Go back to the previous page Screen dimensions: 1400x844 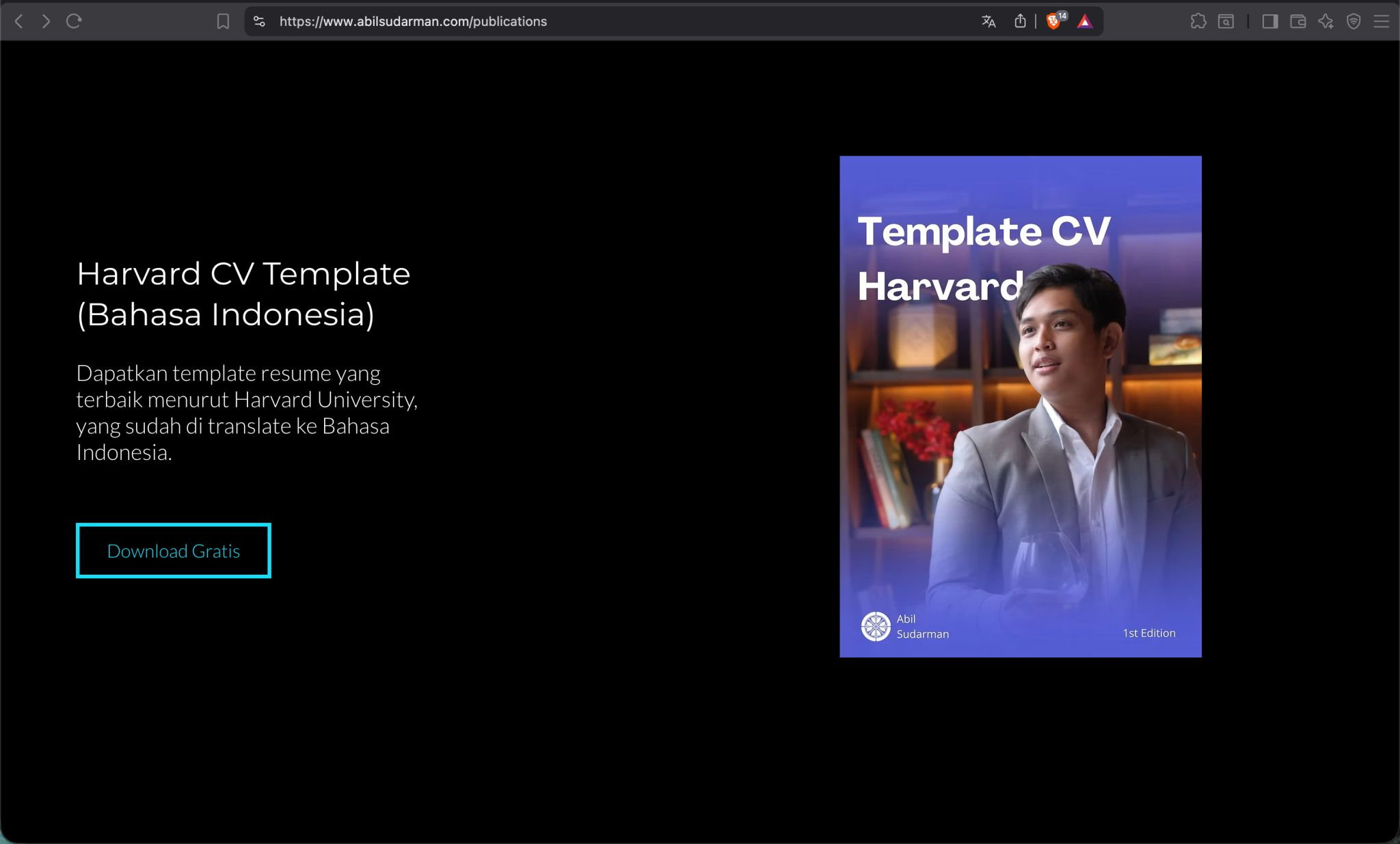click(19, 21)
